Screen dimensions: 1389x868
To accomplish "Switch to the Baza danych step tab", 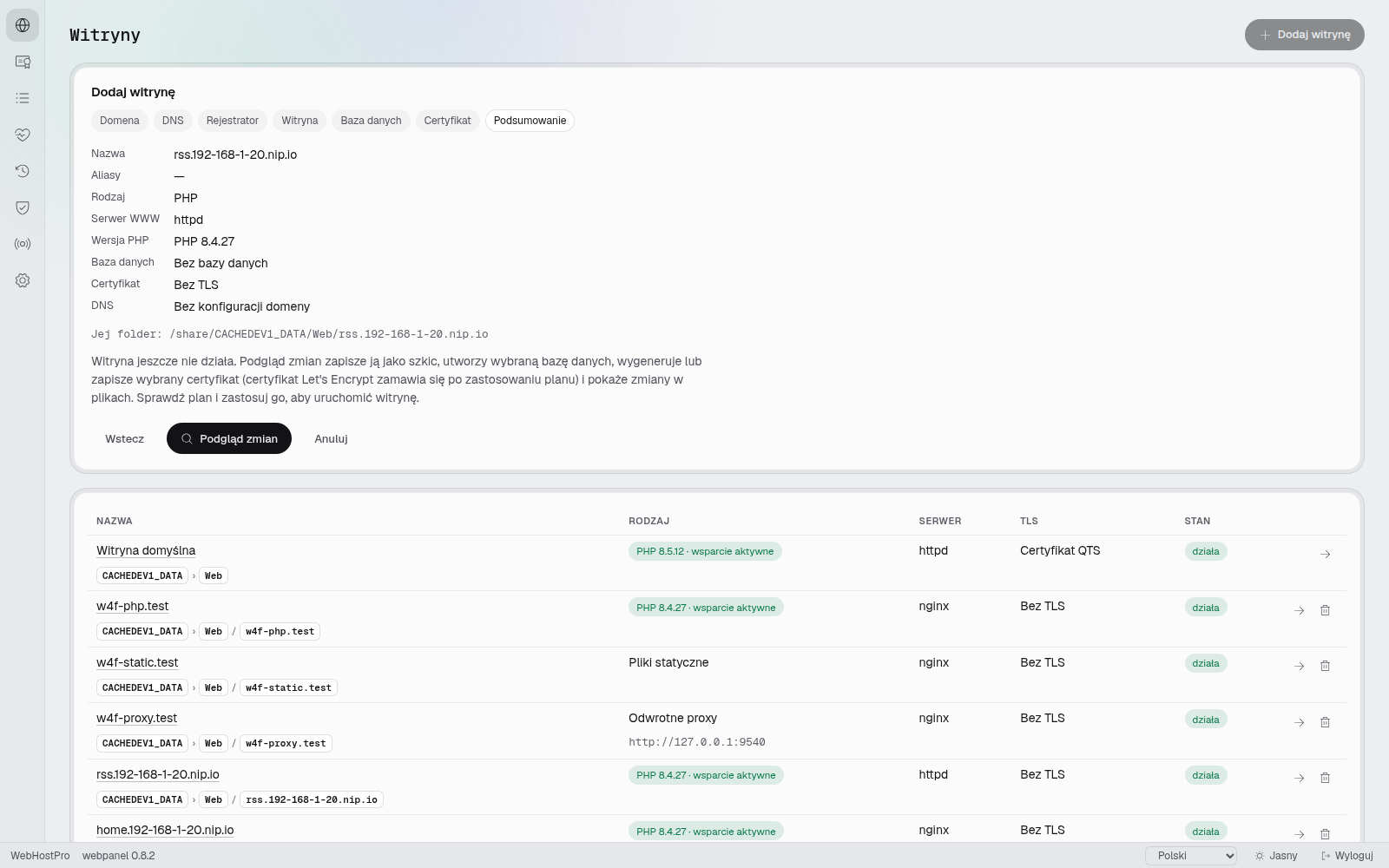I will tap(371, 121).
